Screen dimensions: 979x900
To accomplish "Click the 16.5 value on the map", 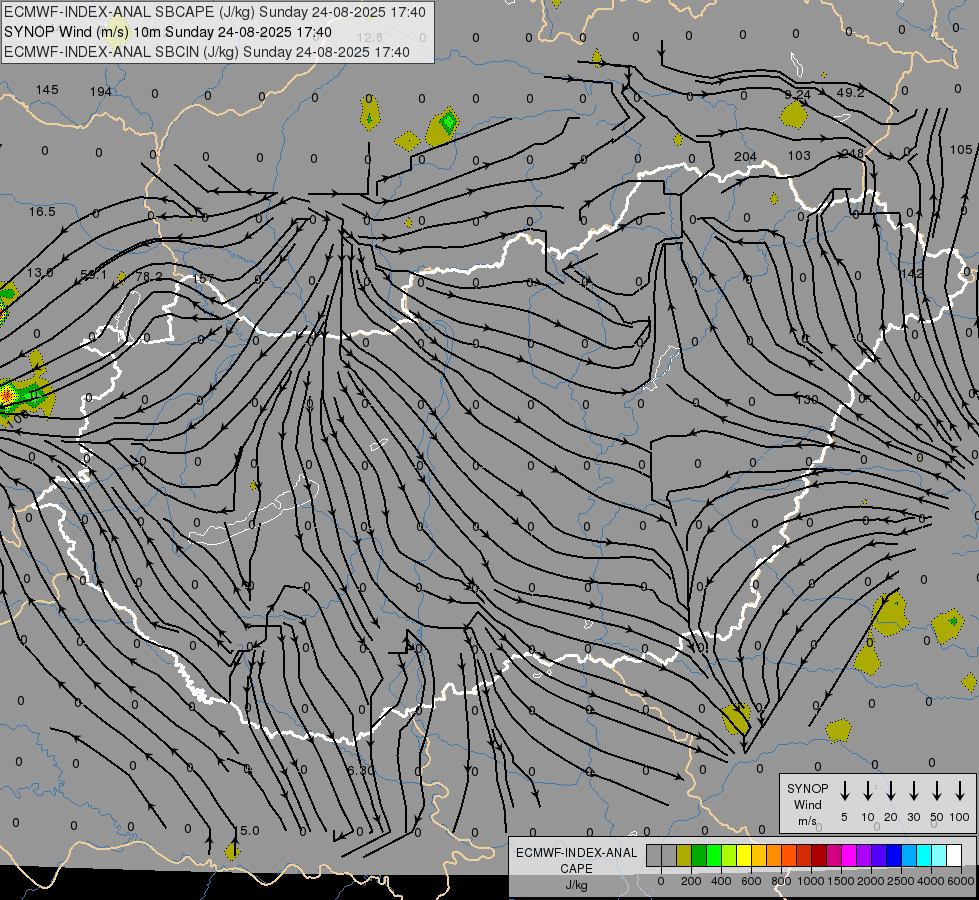I will [42, 212].
